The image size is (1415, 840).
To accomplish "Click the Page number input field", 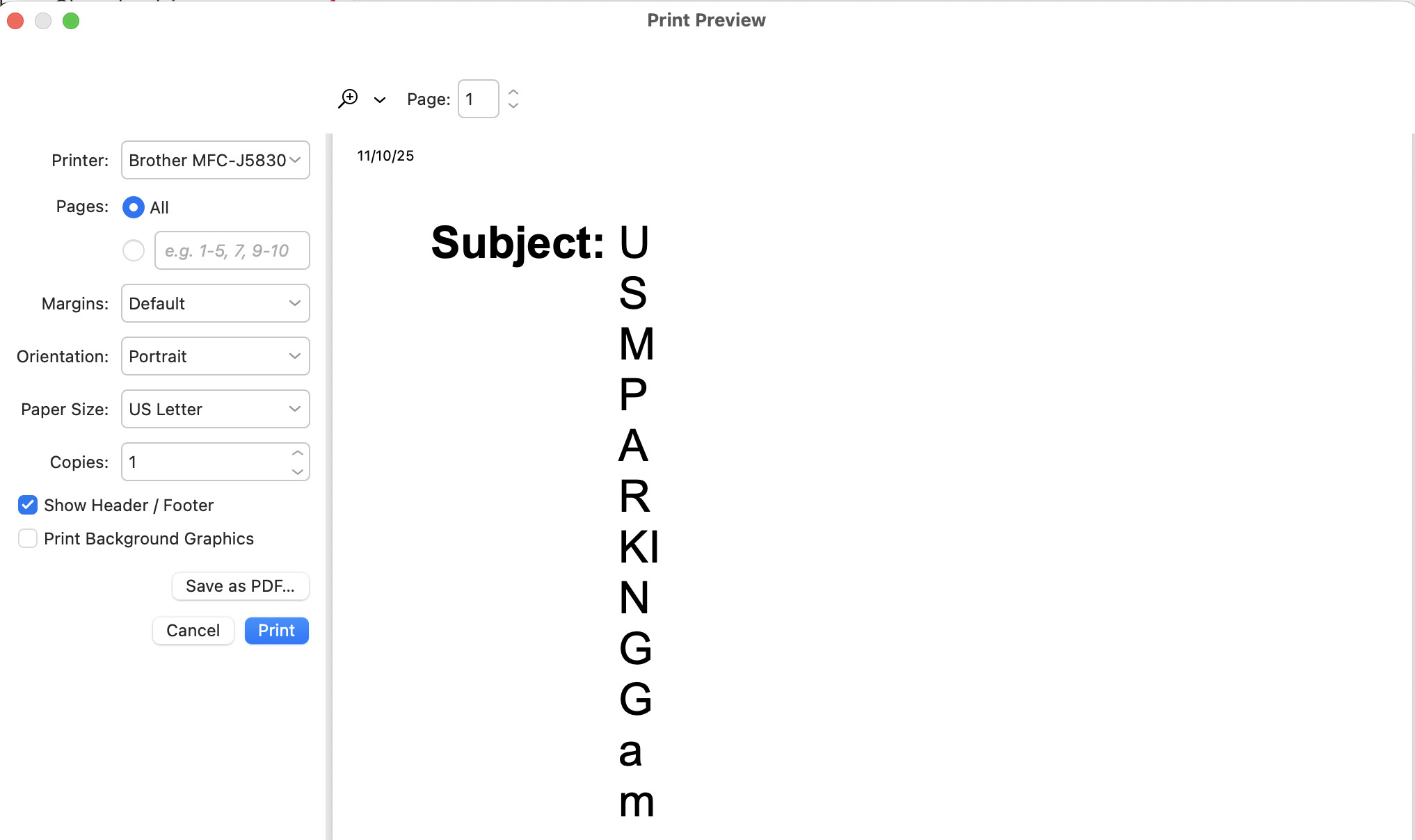I will [478, 99].
